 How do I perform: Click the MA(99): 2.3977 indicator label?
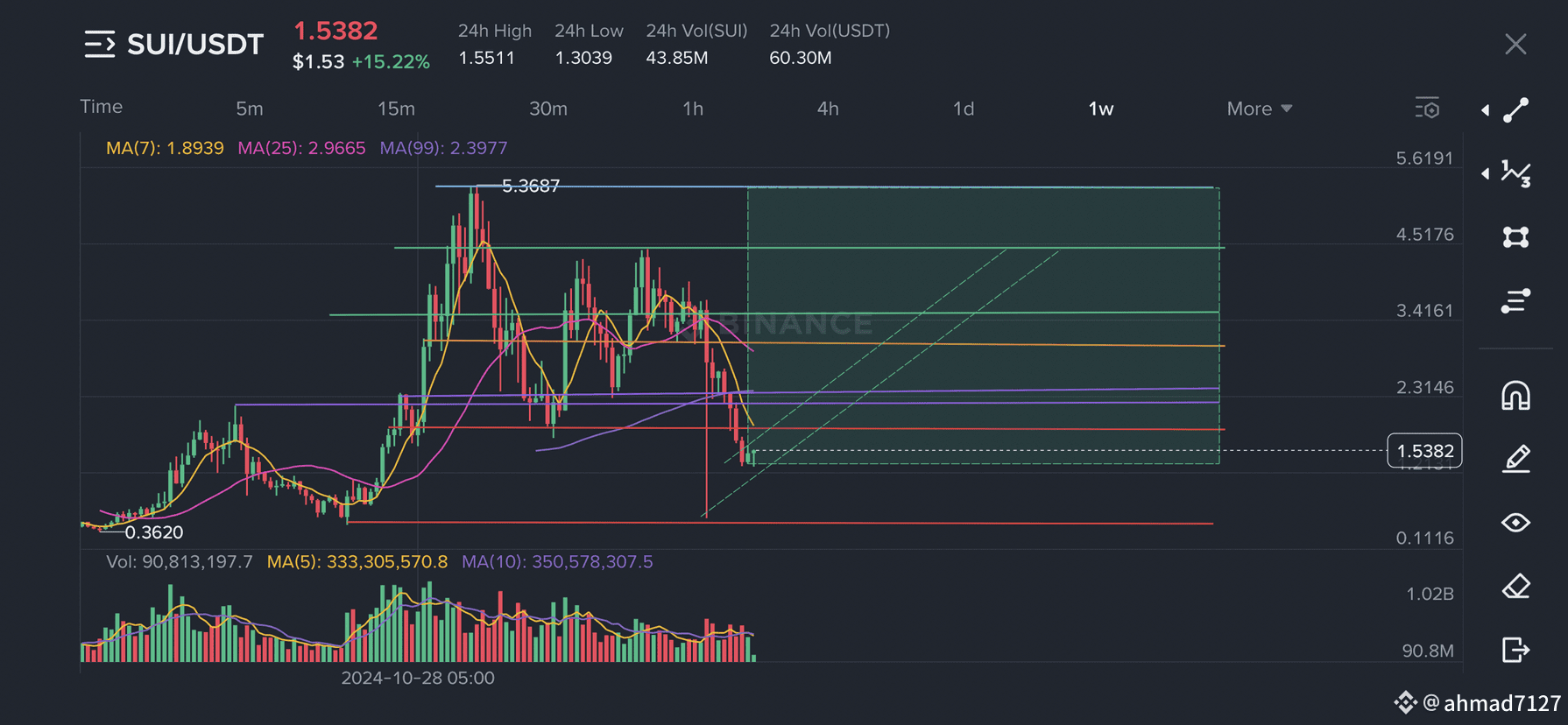point(443,148)
